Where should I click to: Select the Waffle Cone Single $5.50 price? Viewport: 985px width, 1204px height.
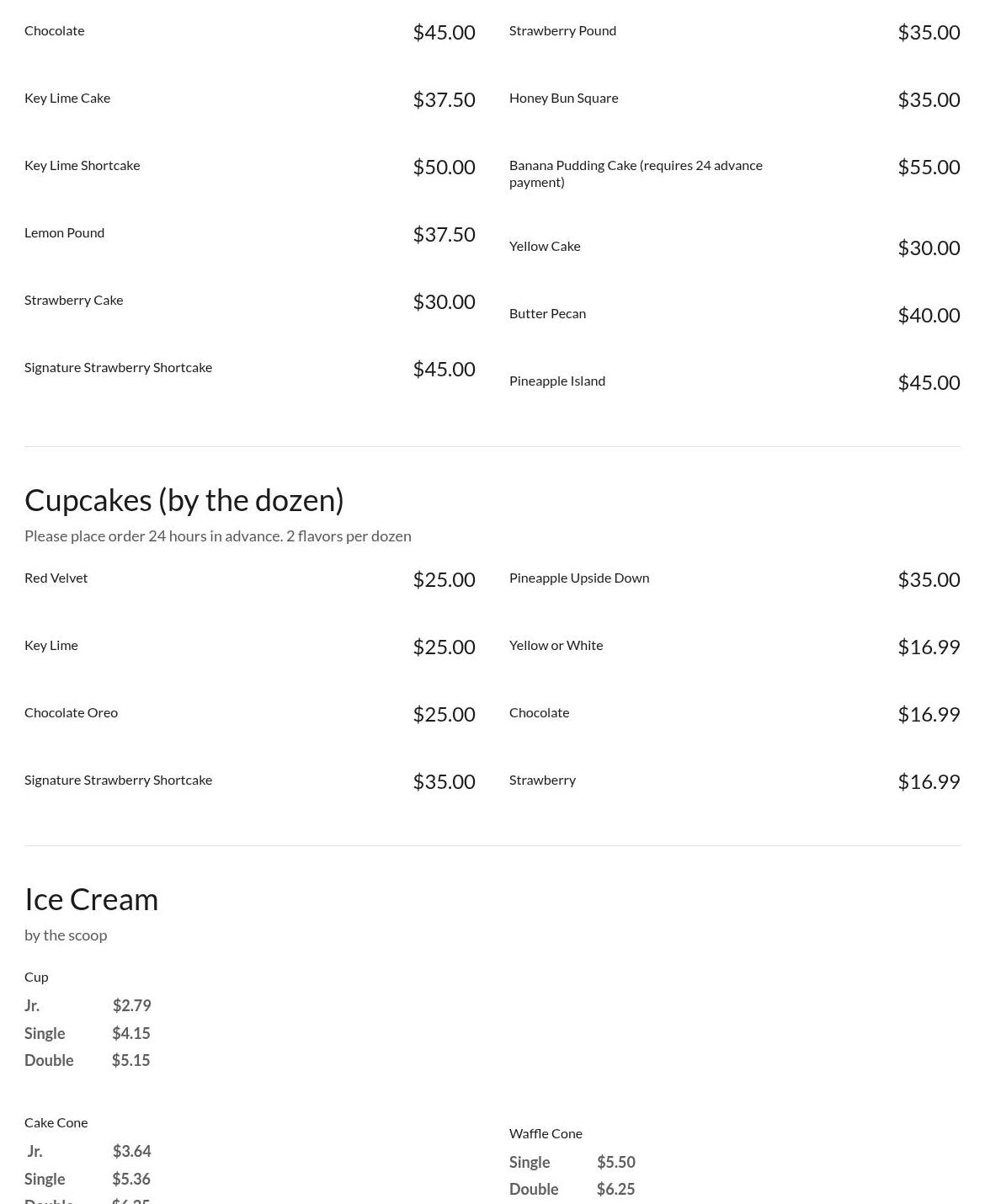click(x=615, y=1163)
